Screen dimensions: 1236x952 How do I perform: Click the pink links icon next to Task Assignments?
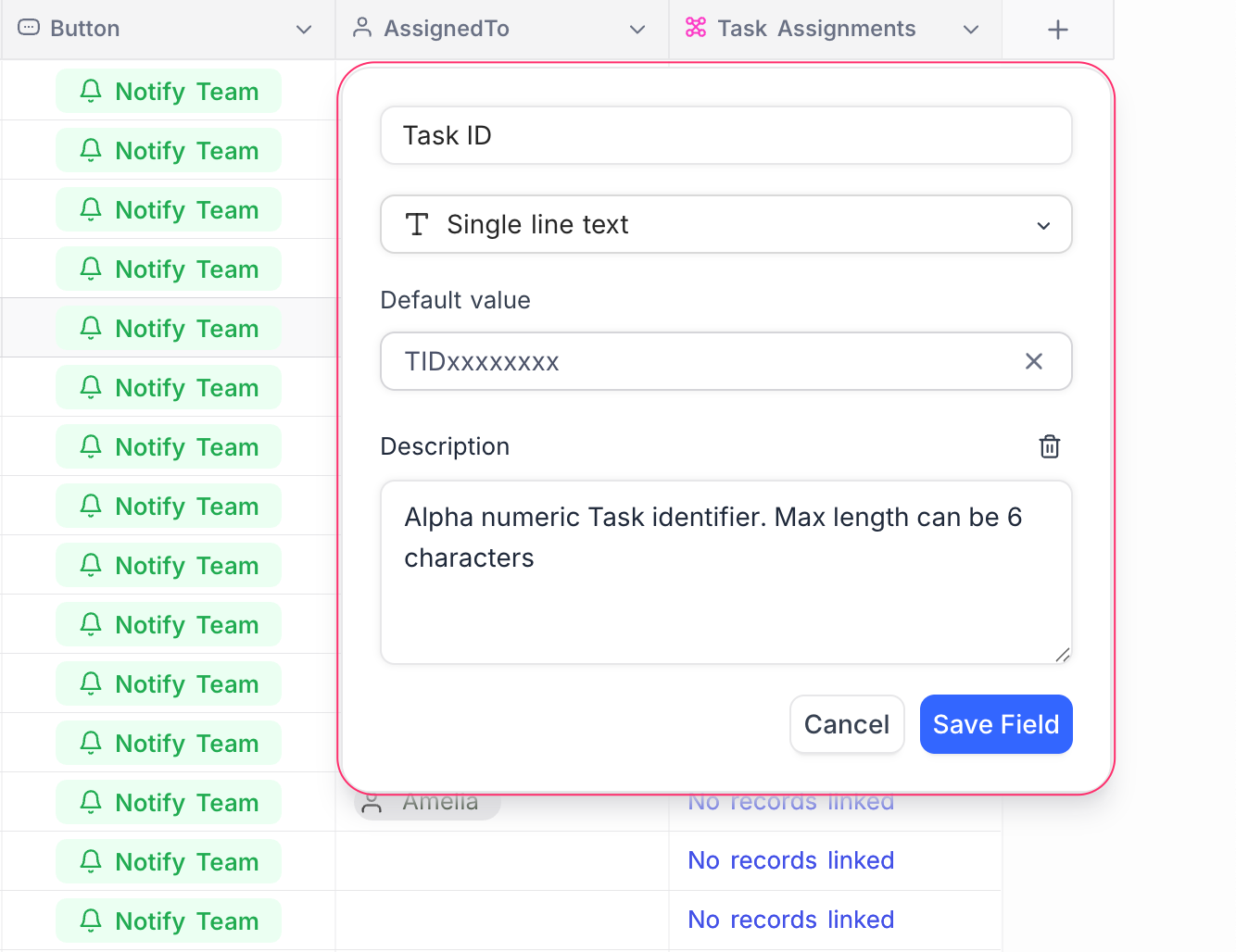tap(696, 28)
